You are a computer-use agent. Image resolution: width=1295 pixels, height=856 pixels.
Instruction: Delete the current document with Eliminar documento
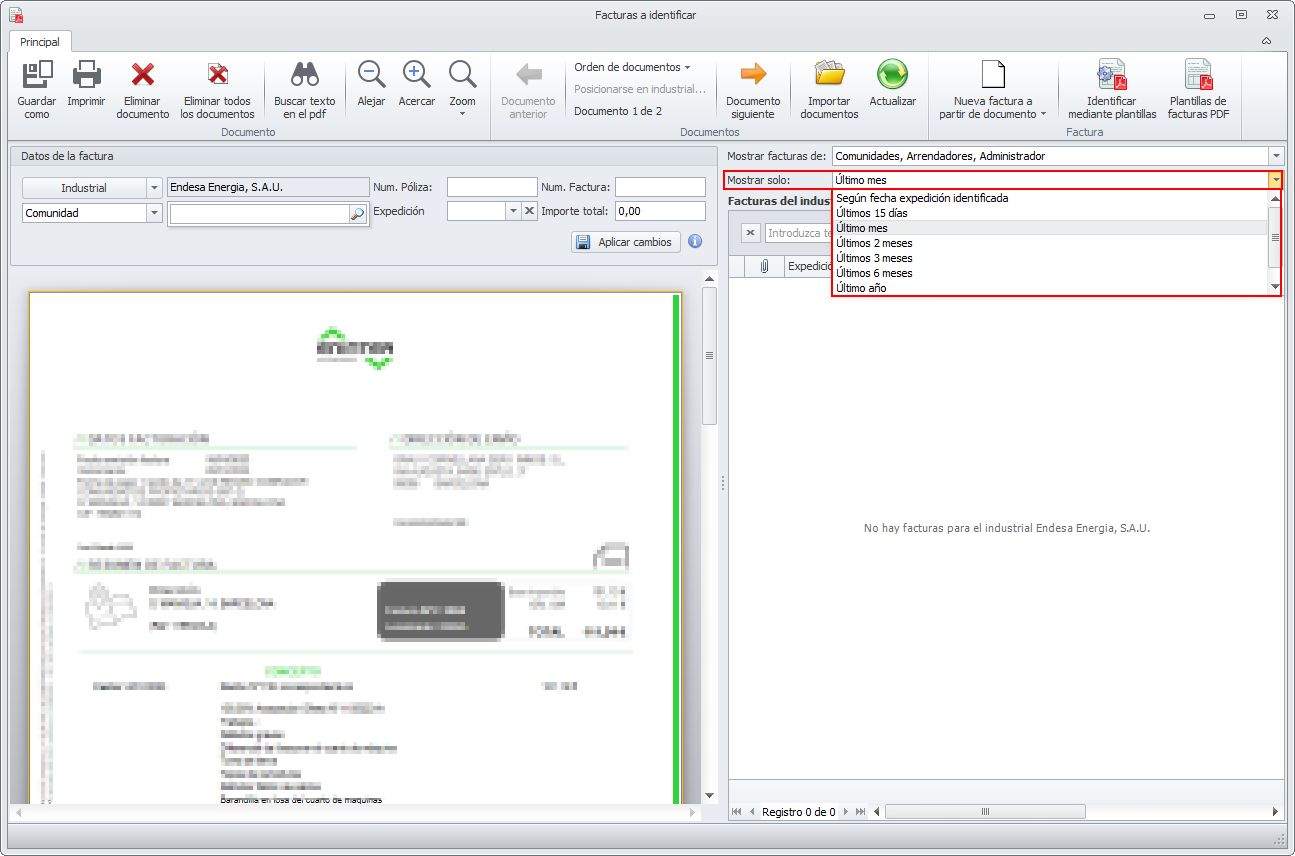click(143, 89)
